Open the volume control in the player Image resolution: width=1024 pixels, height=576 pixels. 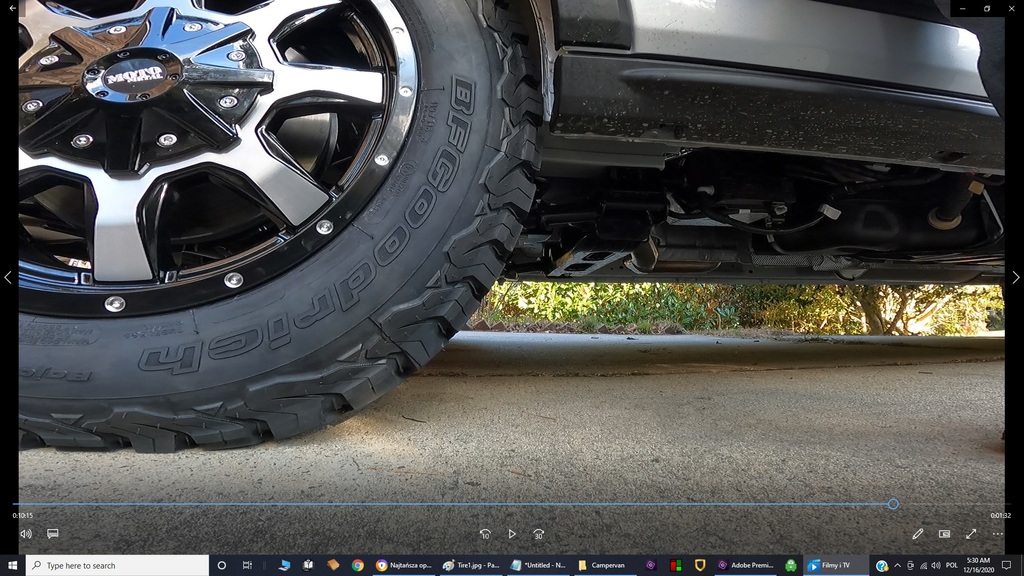pos(25,534)
